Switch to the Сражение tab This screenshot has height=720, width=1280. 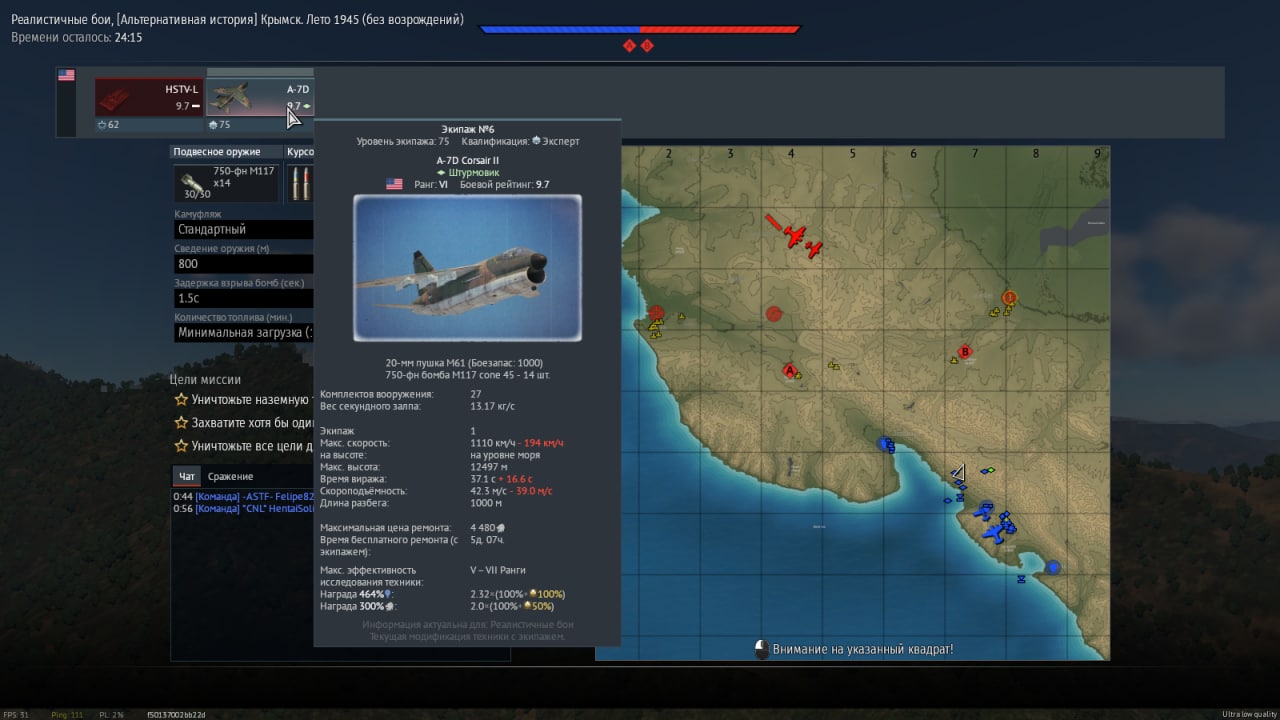coord(231,476)
